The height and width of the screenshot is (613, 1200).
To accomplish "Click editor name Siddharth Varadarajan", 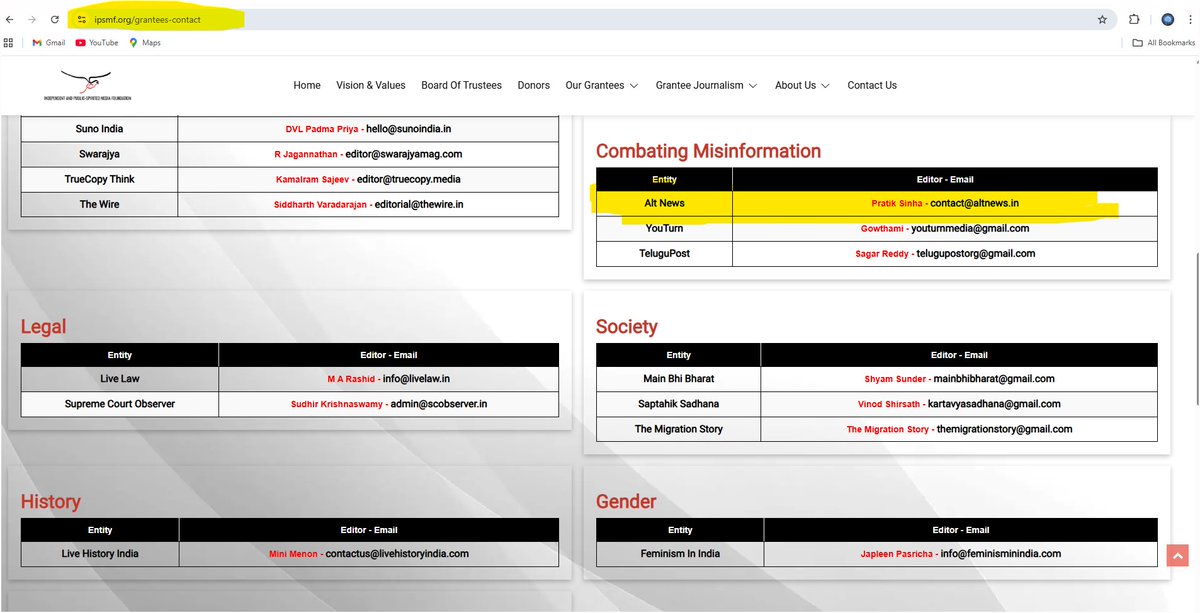I will [x=320, y=204].
